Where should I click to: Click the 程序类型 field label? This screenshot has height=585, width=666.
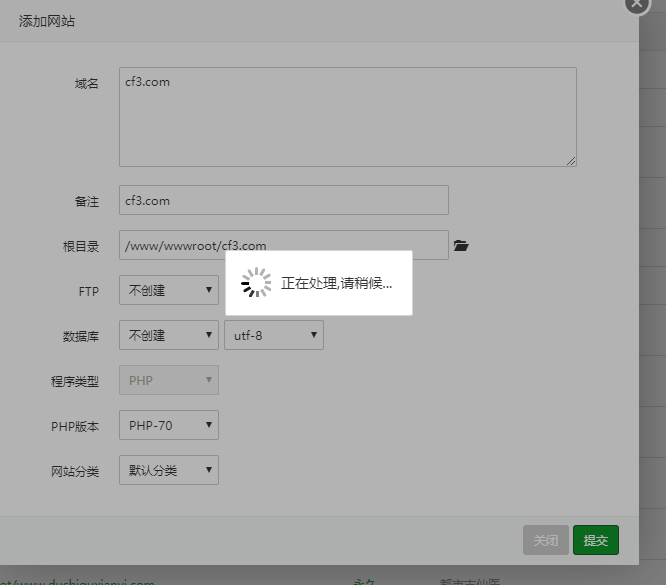click(75, 382)
